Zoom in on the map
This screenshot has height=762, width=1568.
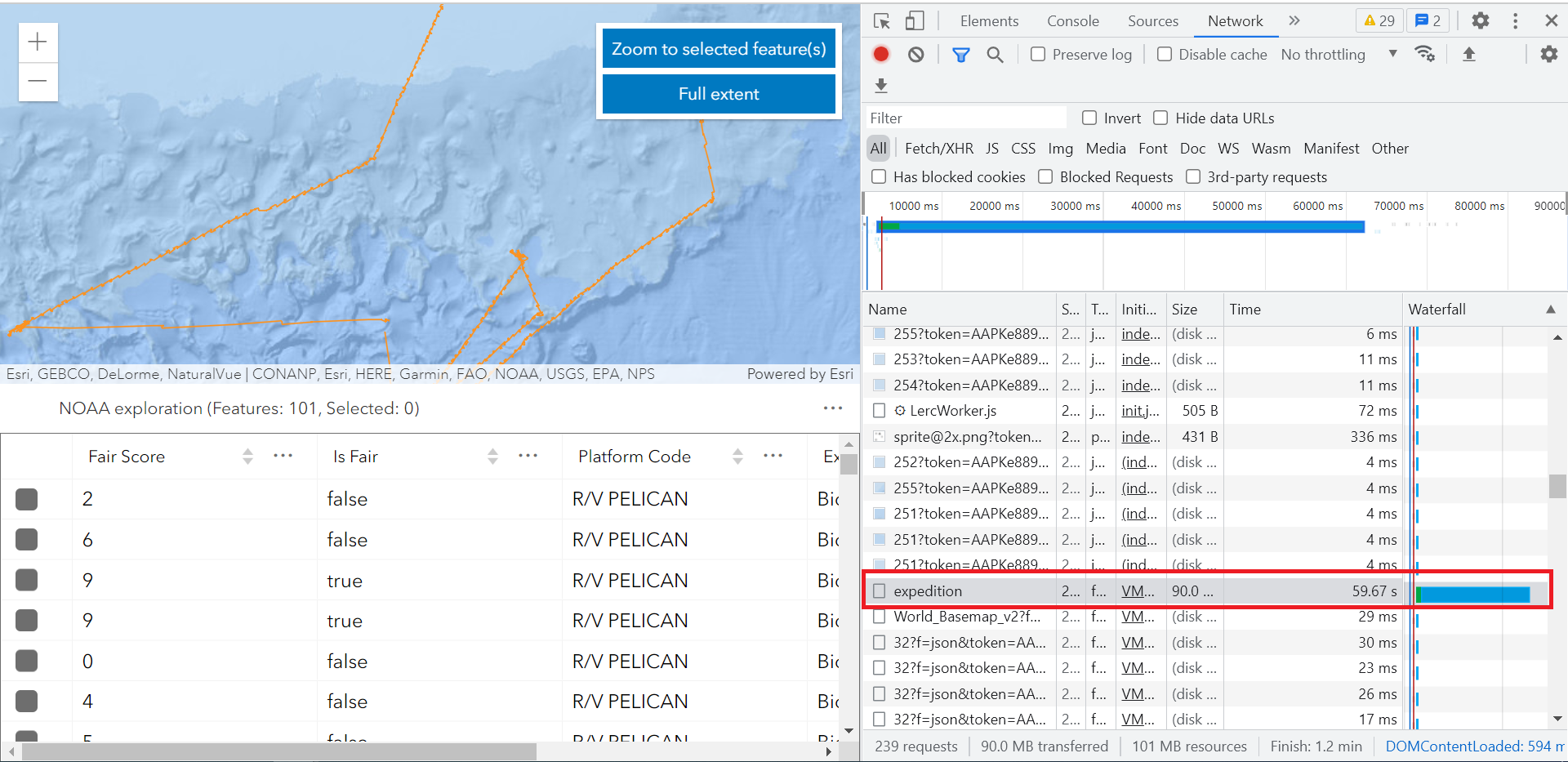38,42
